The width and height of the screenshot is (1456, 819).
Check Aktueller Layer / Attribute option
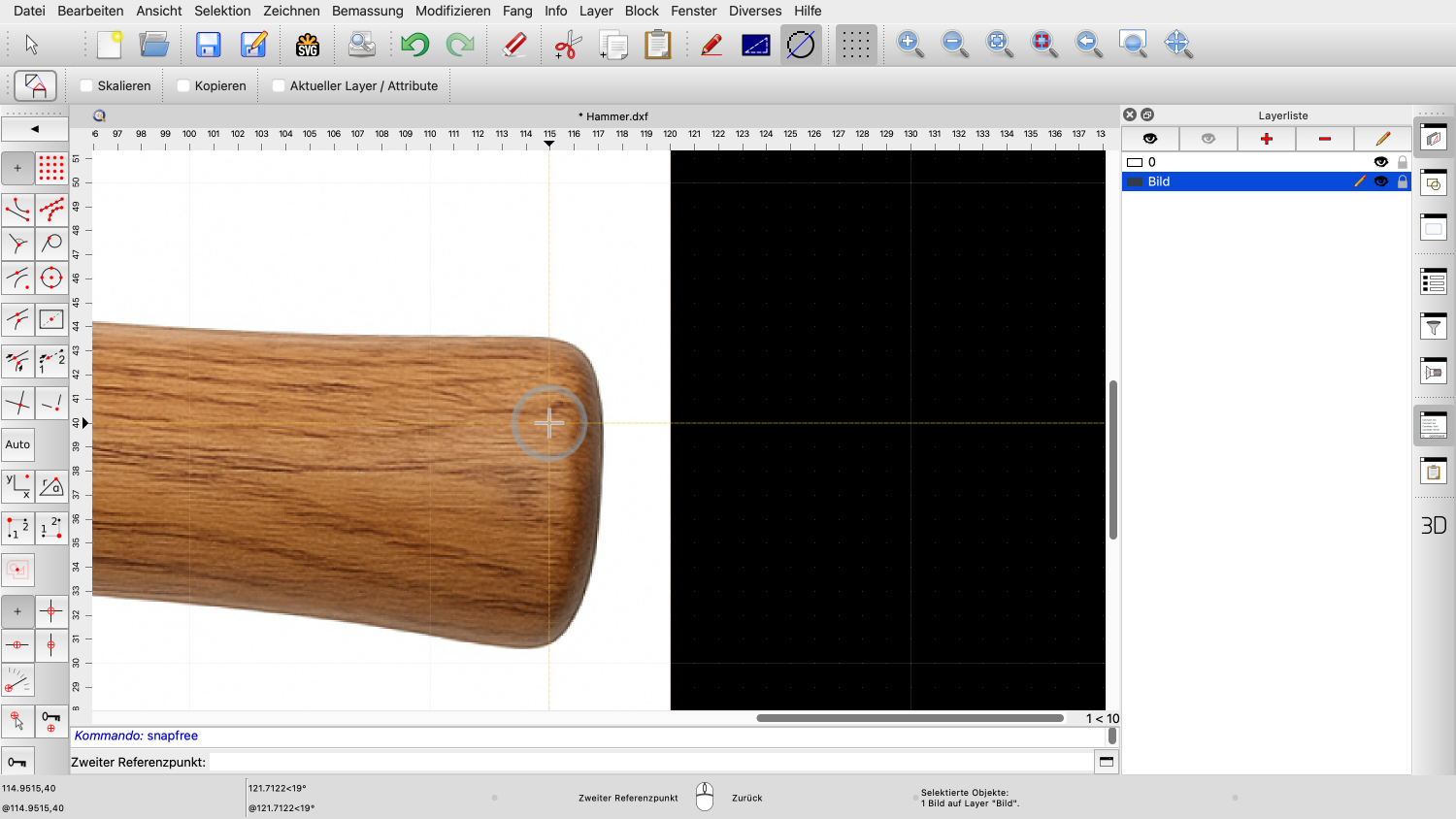279,85
